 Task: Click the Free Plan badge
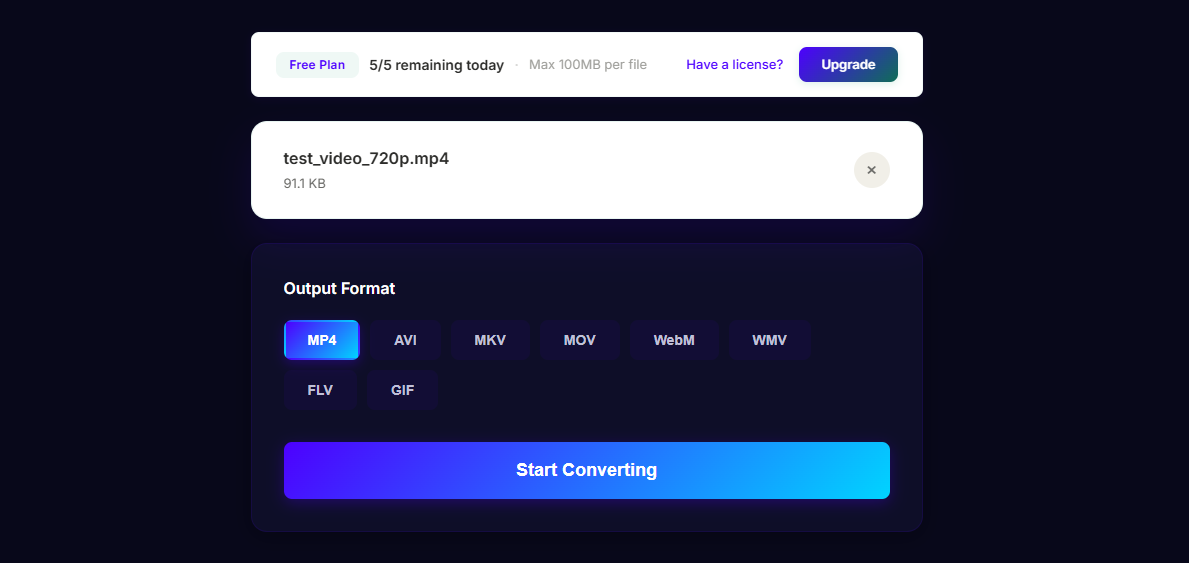click(317, 64)
